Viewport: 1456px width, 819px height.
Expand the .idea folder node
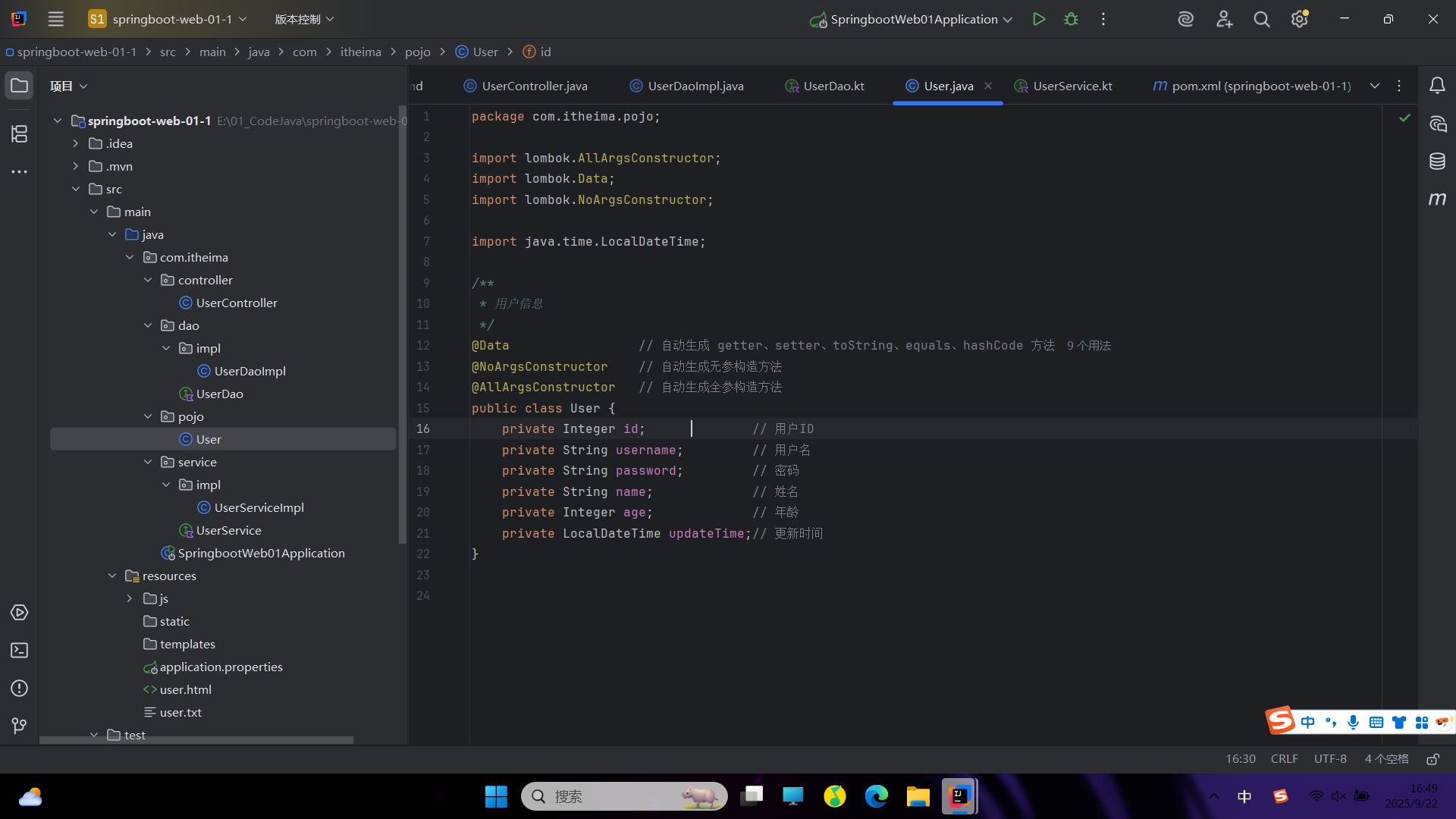point(75,143)
